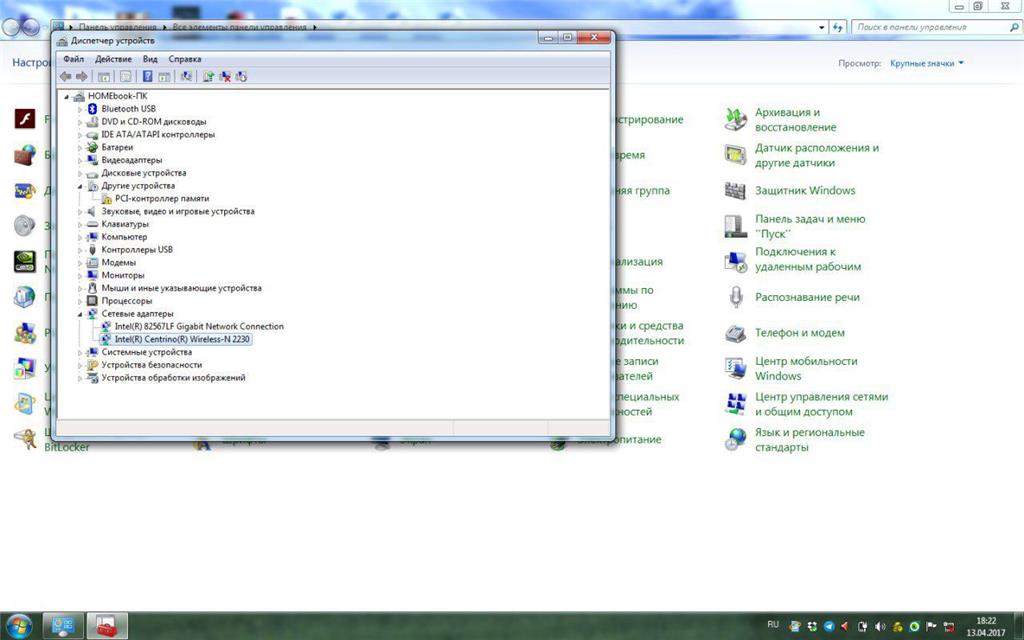Open Архивация и восстановление in Control Panel
The image size is (1024, 640).
click(x=795, y=120)
